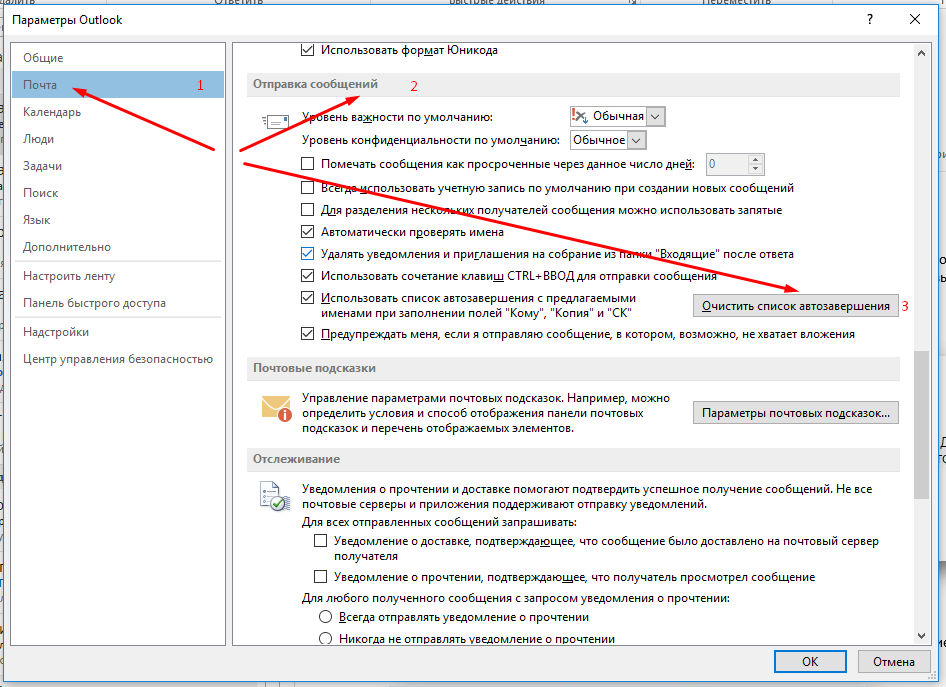Open Параметры почтовых подсказок button
The image size is (946, 687).
[796, 413]
